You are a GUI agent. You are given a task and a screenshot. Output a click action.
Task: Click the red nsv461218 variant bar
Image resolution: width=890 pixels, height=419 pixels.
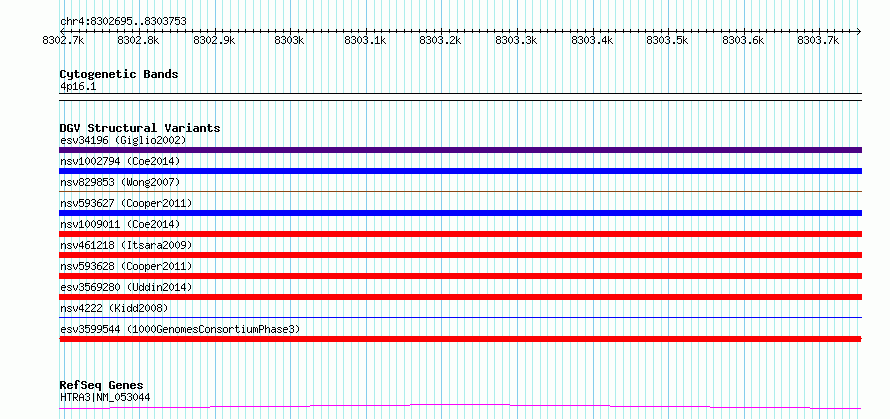[460, 255]
